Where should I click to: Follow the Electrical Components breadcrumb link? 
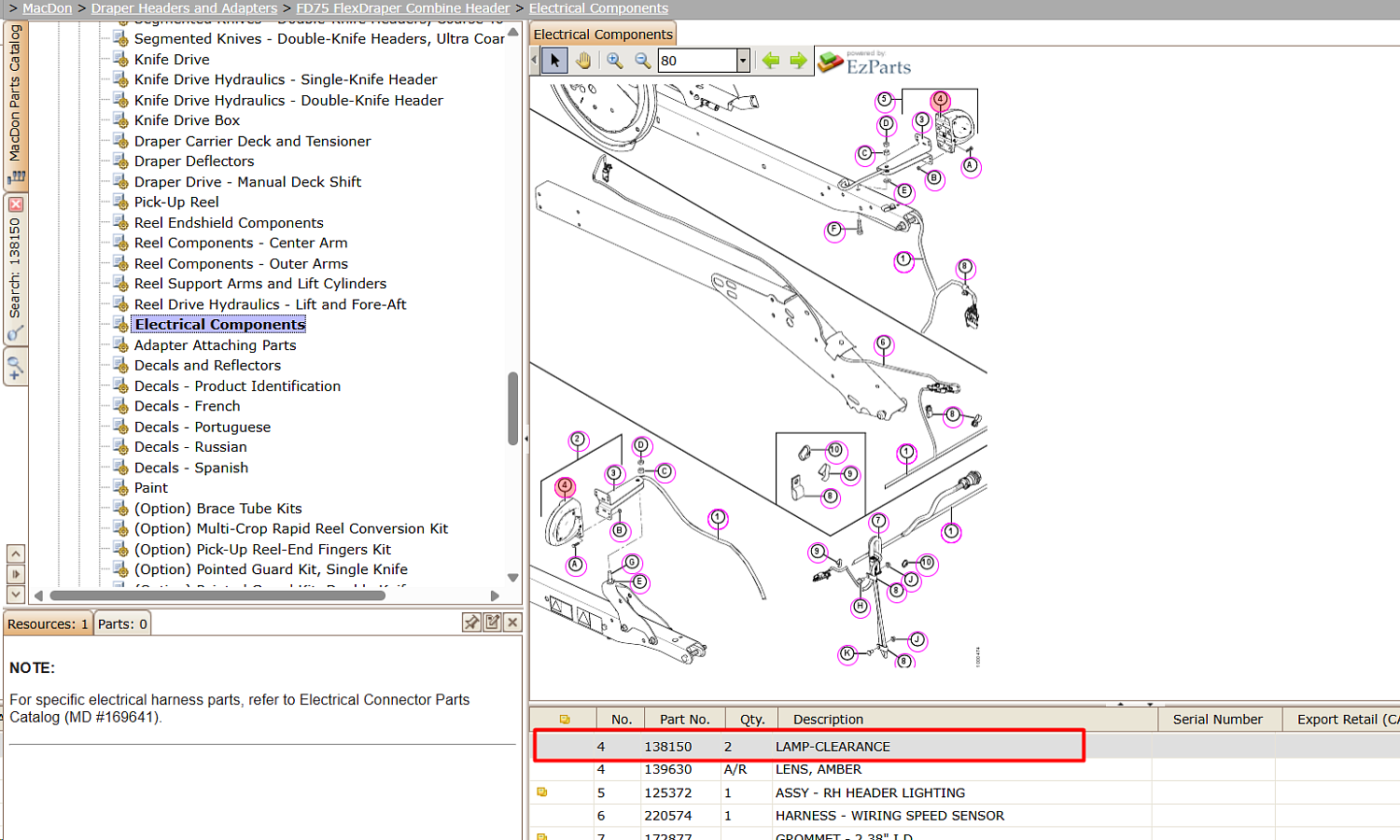(598, 8)
